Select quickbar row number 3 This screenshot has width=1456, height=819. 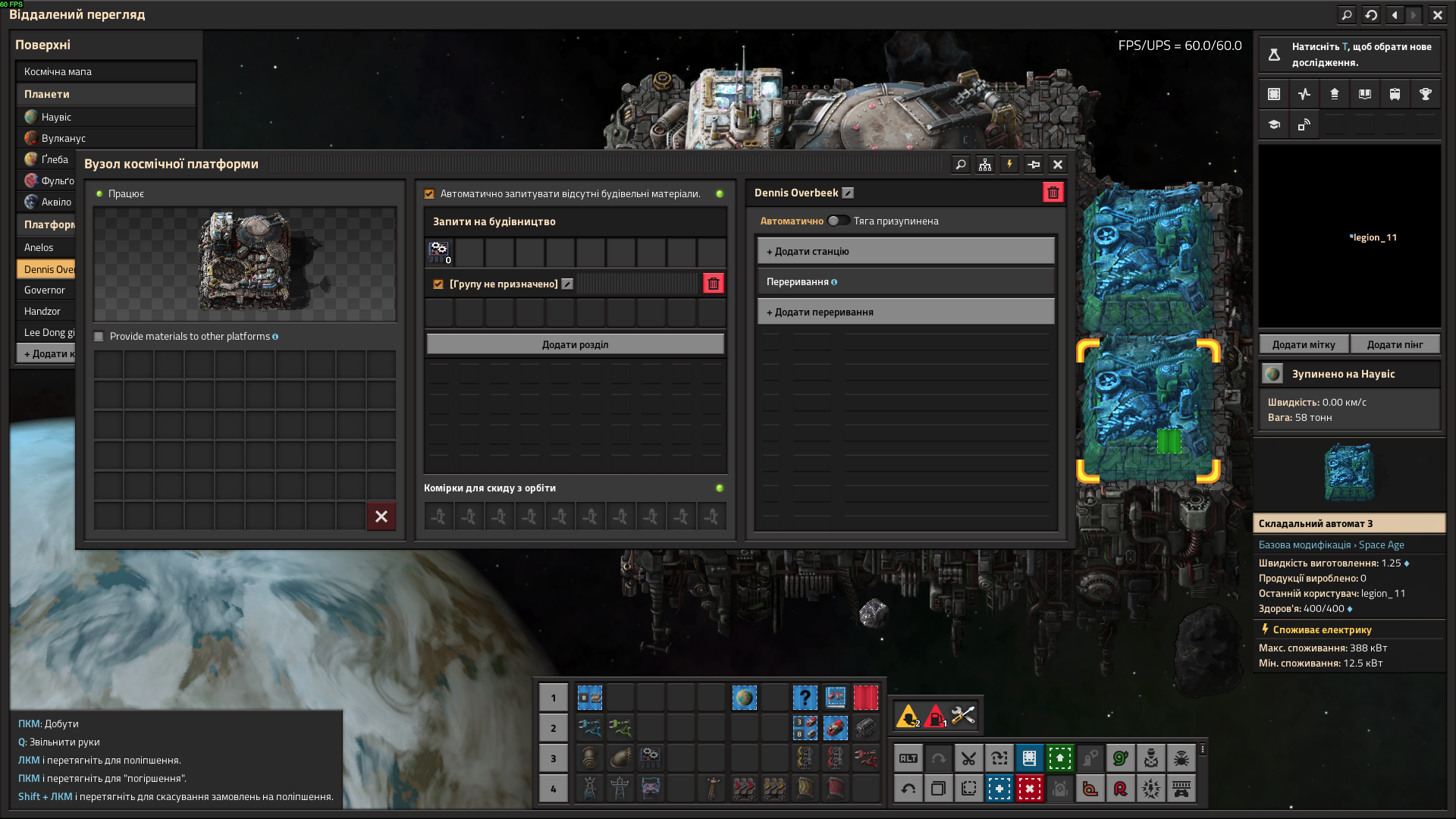point(553,758)
